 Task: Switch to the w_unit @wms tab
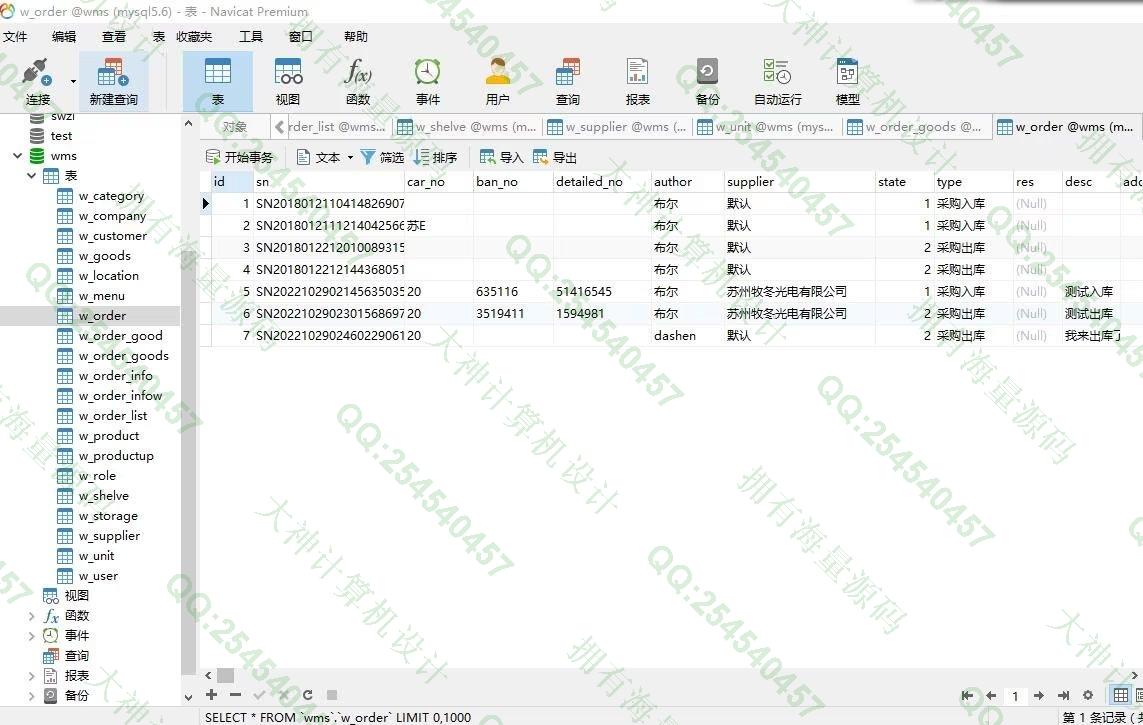point(767,127)
